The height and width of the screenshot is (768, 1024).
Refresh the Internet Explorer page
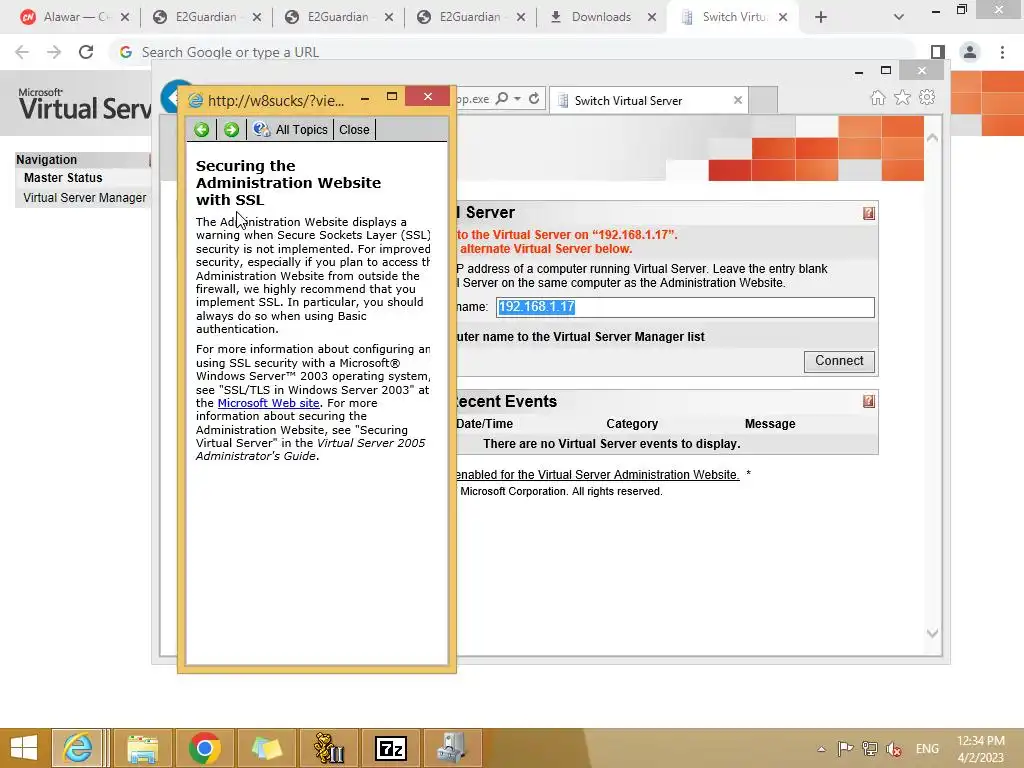point(534,99)
